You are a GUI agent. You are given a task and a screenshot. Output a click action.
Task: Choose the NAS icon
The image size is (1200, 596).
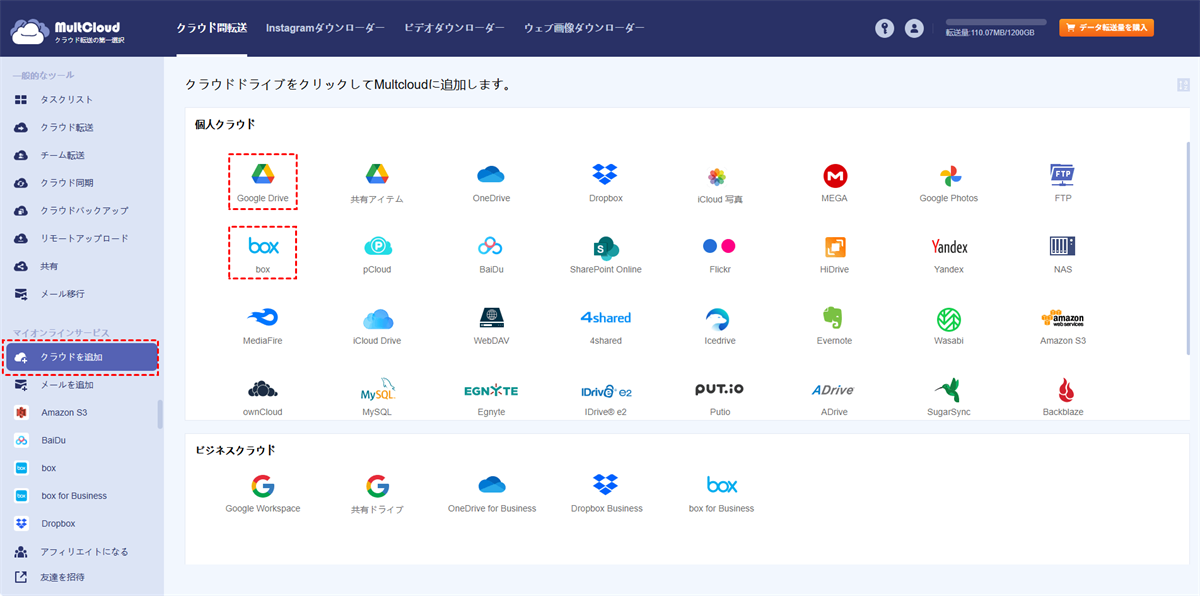coord(1062,254)
